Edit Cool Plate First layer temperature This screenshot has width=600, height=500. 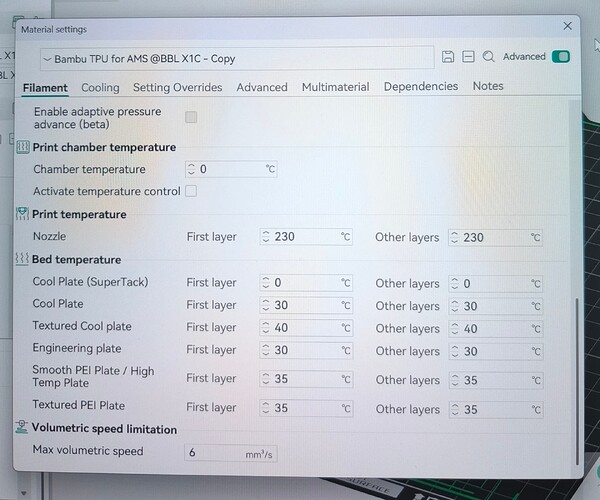click(306, 305)
